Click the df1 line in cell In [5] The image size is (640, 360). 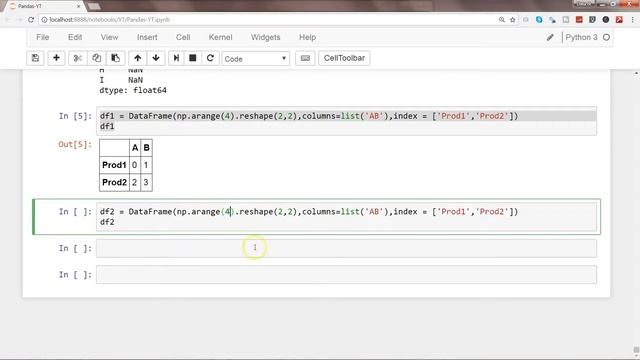(107, 127)
